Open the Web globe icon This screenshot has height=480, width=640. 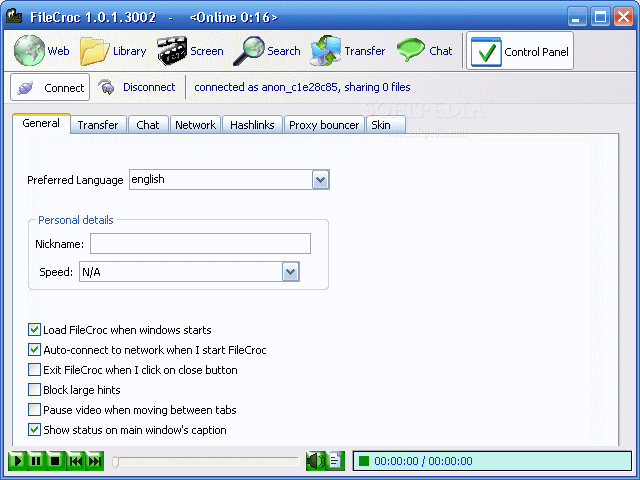coord(29,50)
